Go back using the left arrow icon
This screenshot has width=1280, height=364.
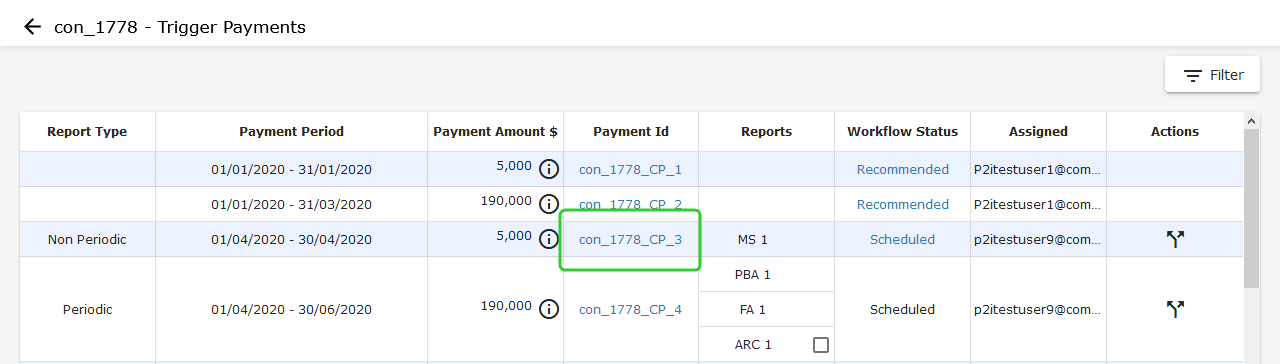tap(34, 27)
